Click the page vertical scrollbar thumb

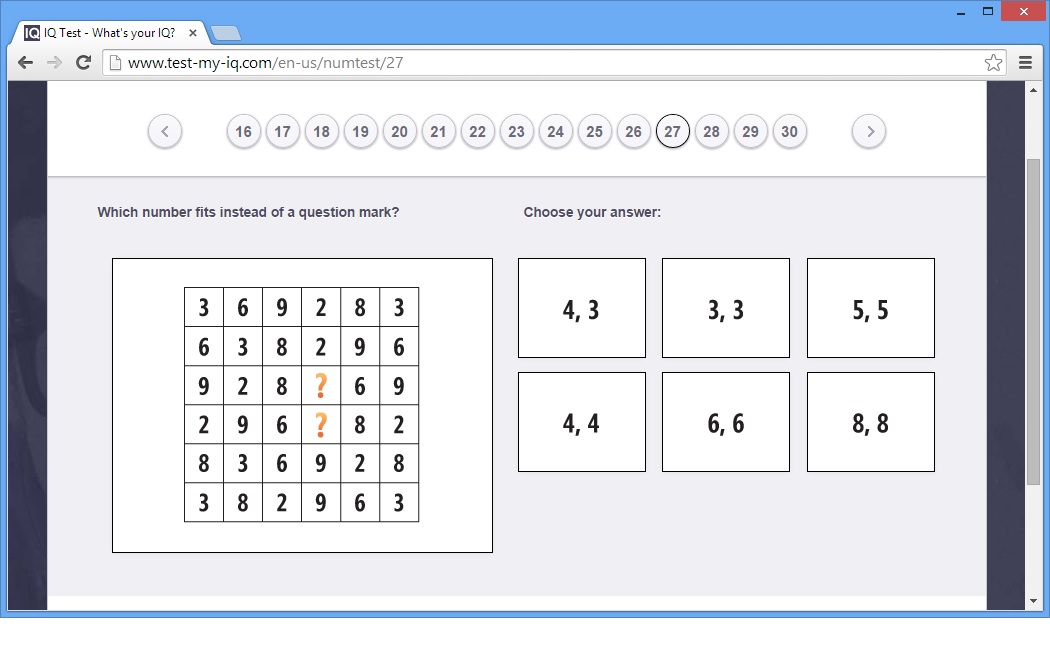coord(1033,321)
